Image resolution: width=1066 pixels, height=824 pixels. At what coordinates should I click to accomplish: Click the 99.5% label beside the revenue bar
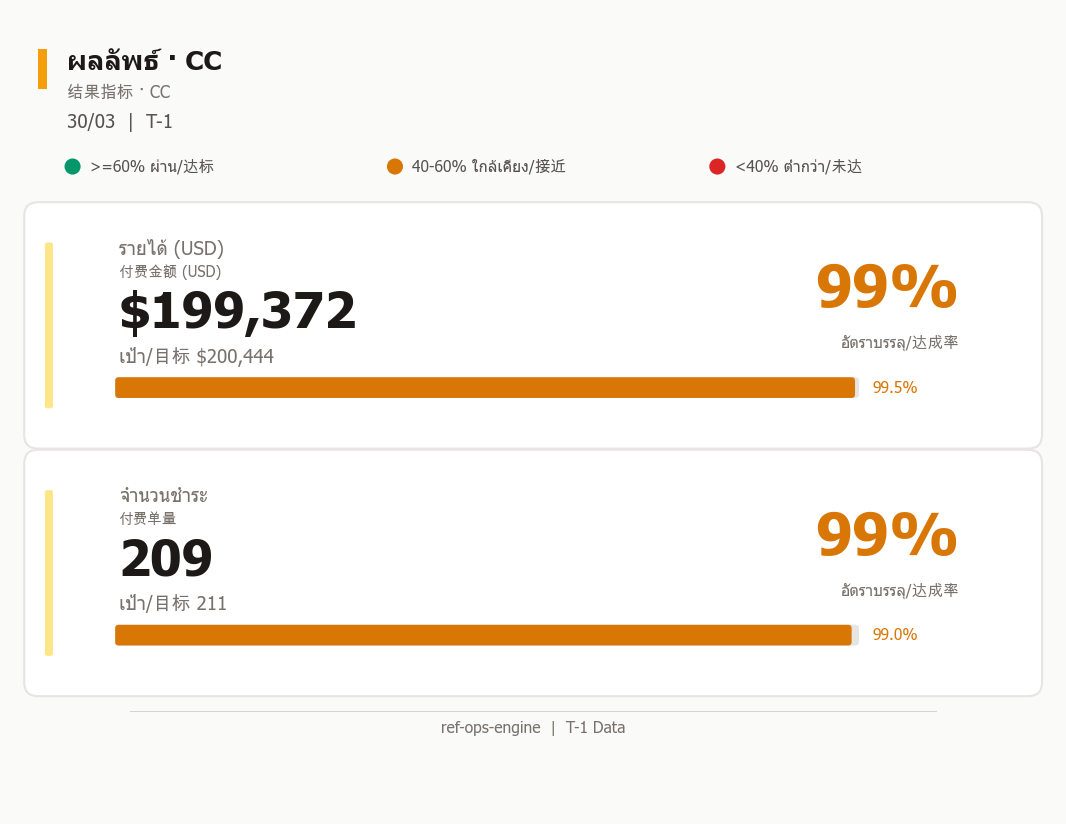pos(895,388)
